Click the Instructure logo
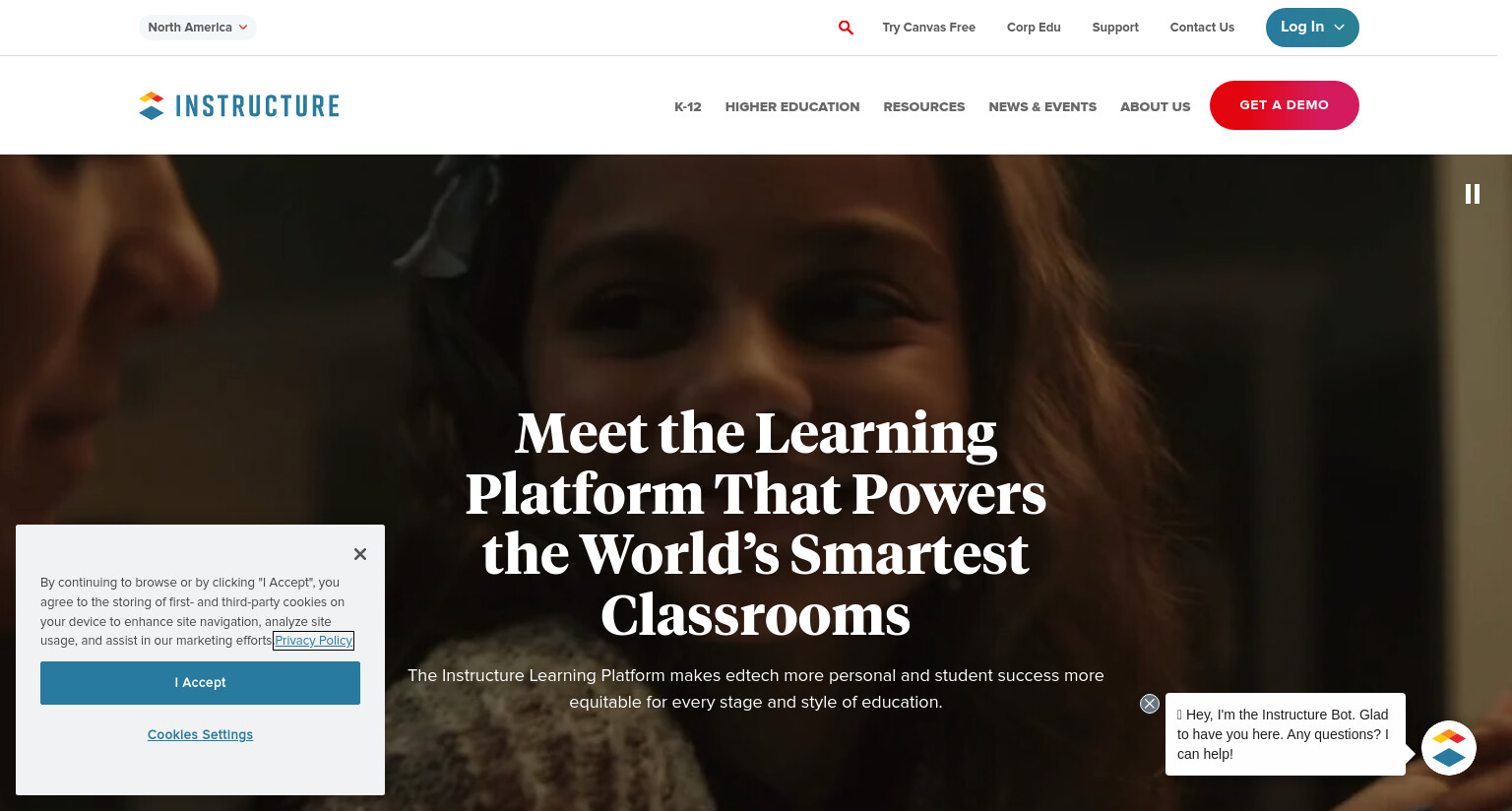Screen dimensions: 1512x811 239,105
